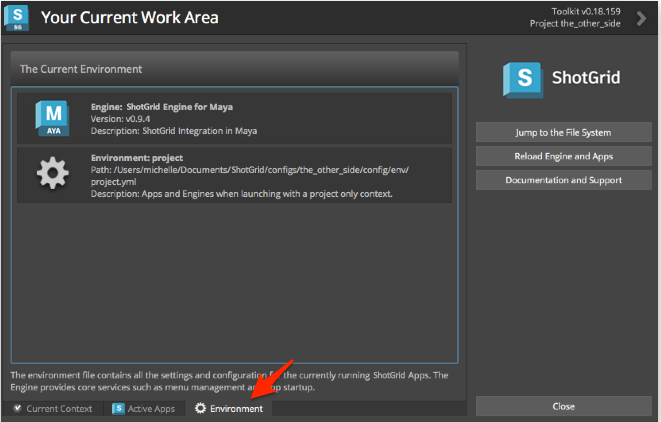Select the 'Environment: project' row

pos(234,175)
